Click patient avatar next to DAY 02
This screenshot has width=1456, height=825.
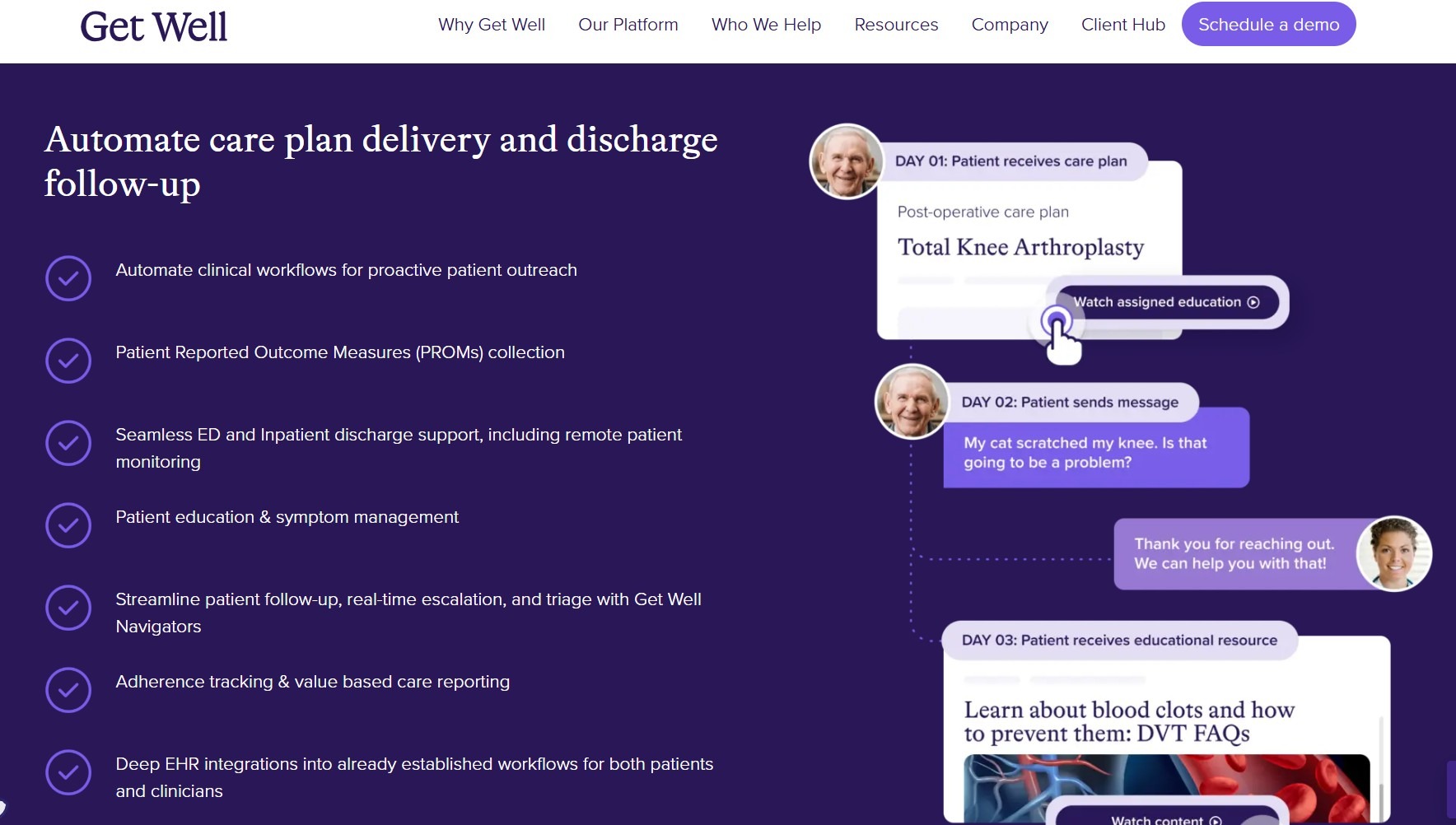[x=912, y=402]
